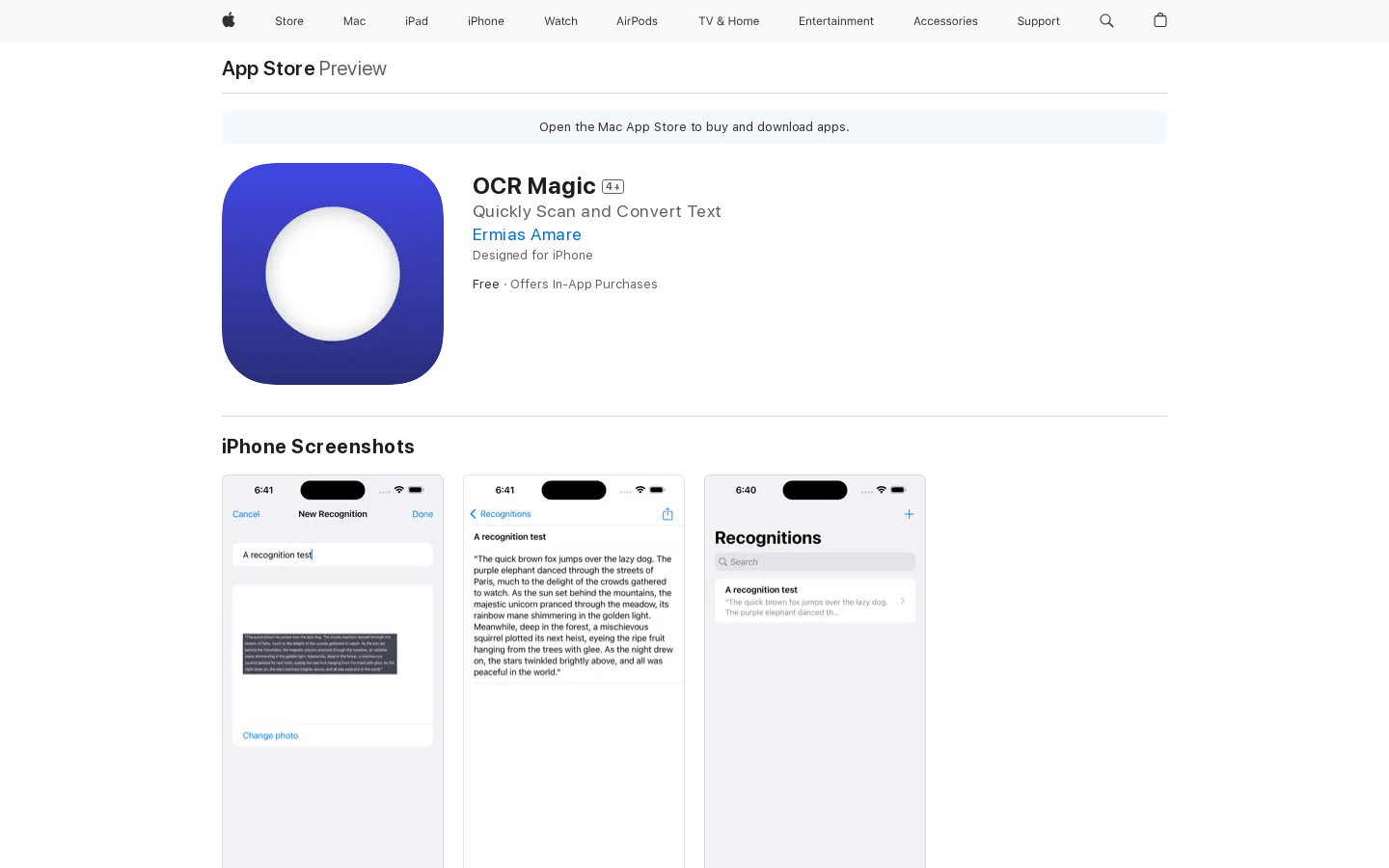Viewport: 1389px width, 868px height.
Task: Select the Mac menu item
Action: tap(354, 20)
